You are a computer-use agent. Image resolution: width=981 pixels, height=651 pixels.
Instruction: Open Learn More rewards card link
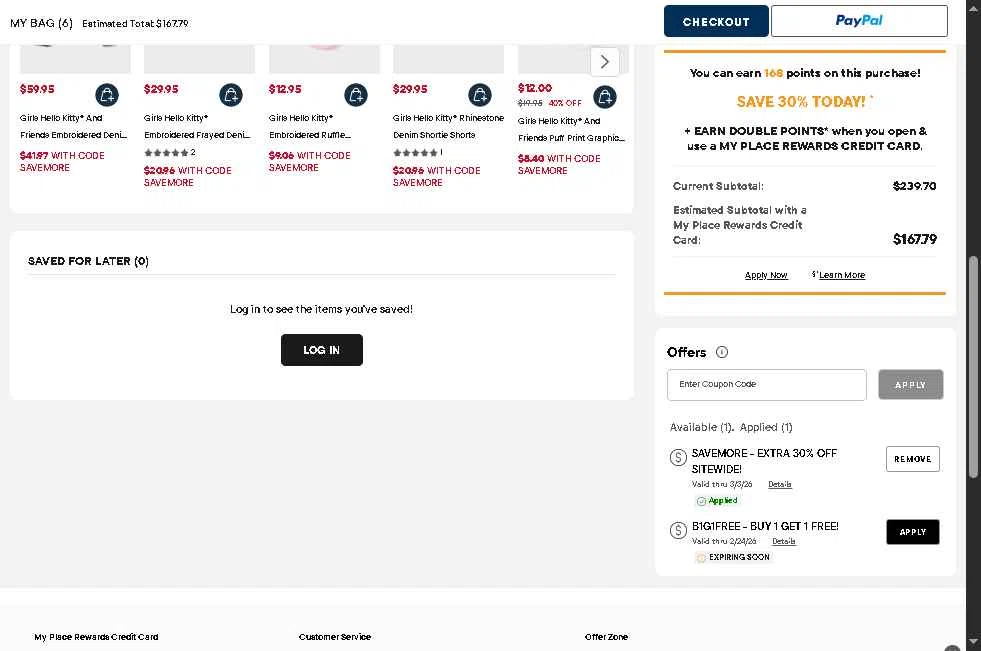(841, 275)
